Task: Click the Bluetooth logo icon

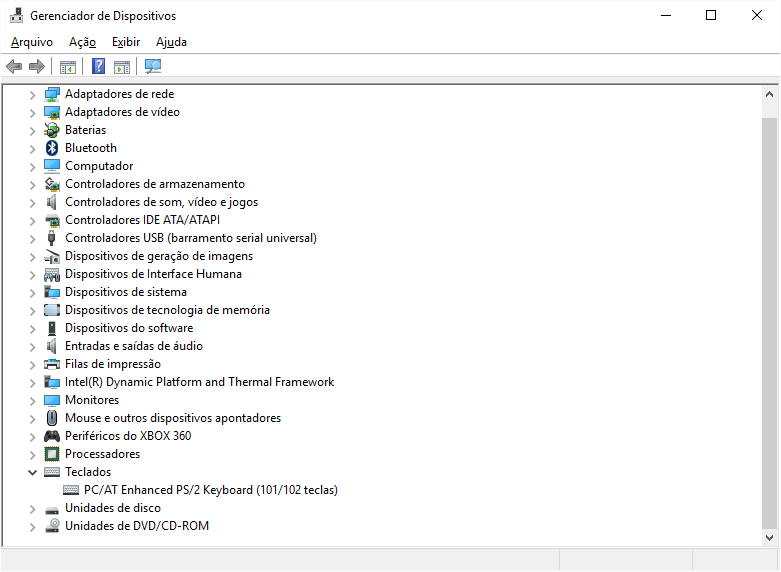Action: point(52,148)
